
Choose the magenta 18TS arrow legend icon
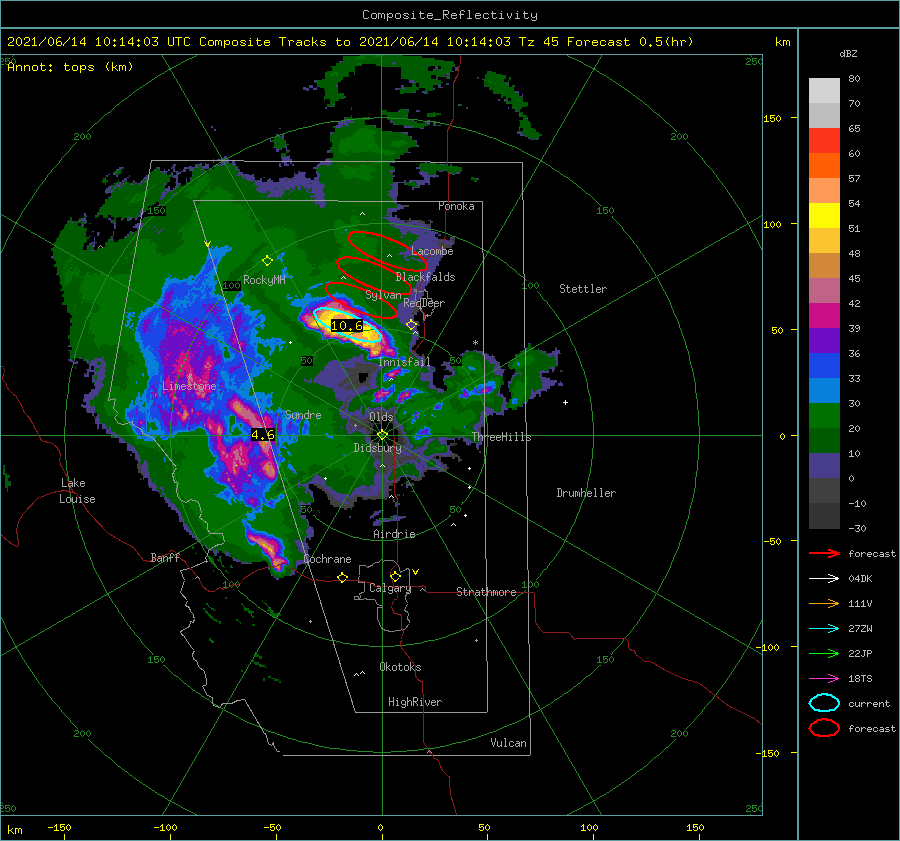pos(824,679)
